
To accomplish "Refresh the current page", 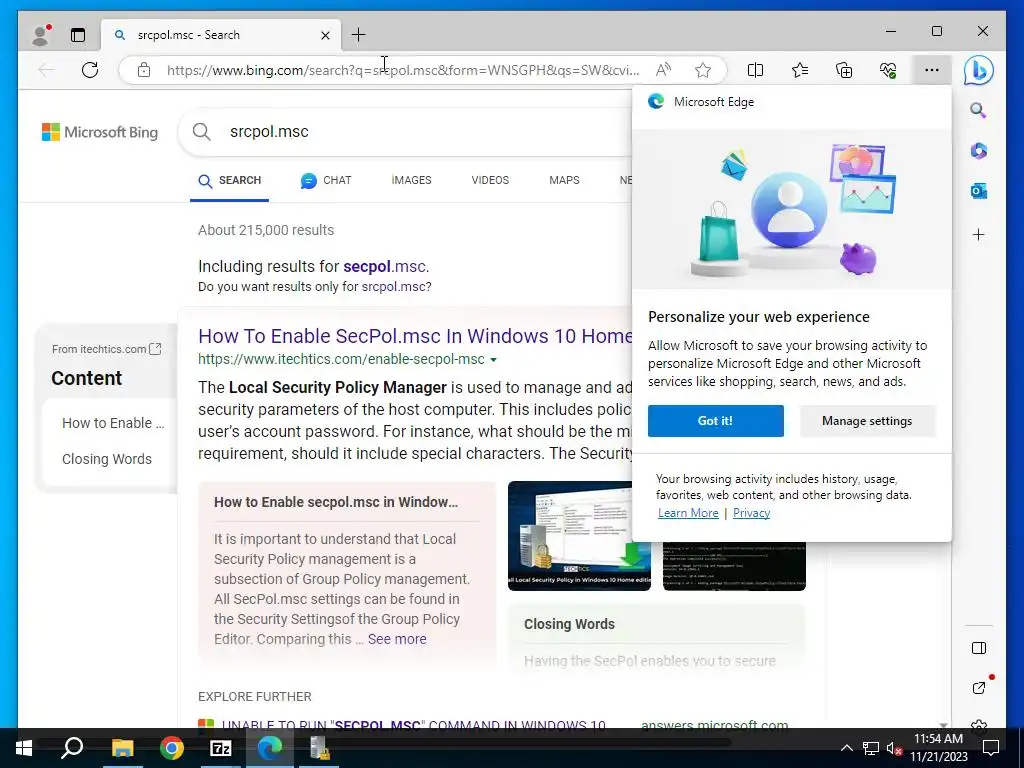I will tap(90, 70).
